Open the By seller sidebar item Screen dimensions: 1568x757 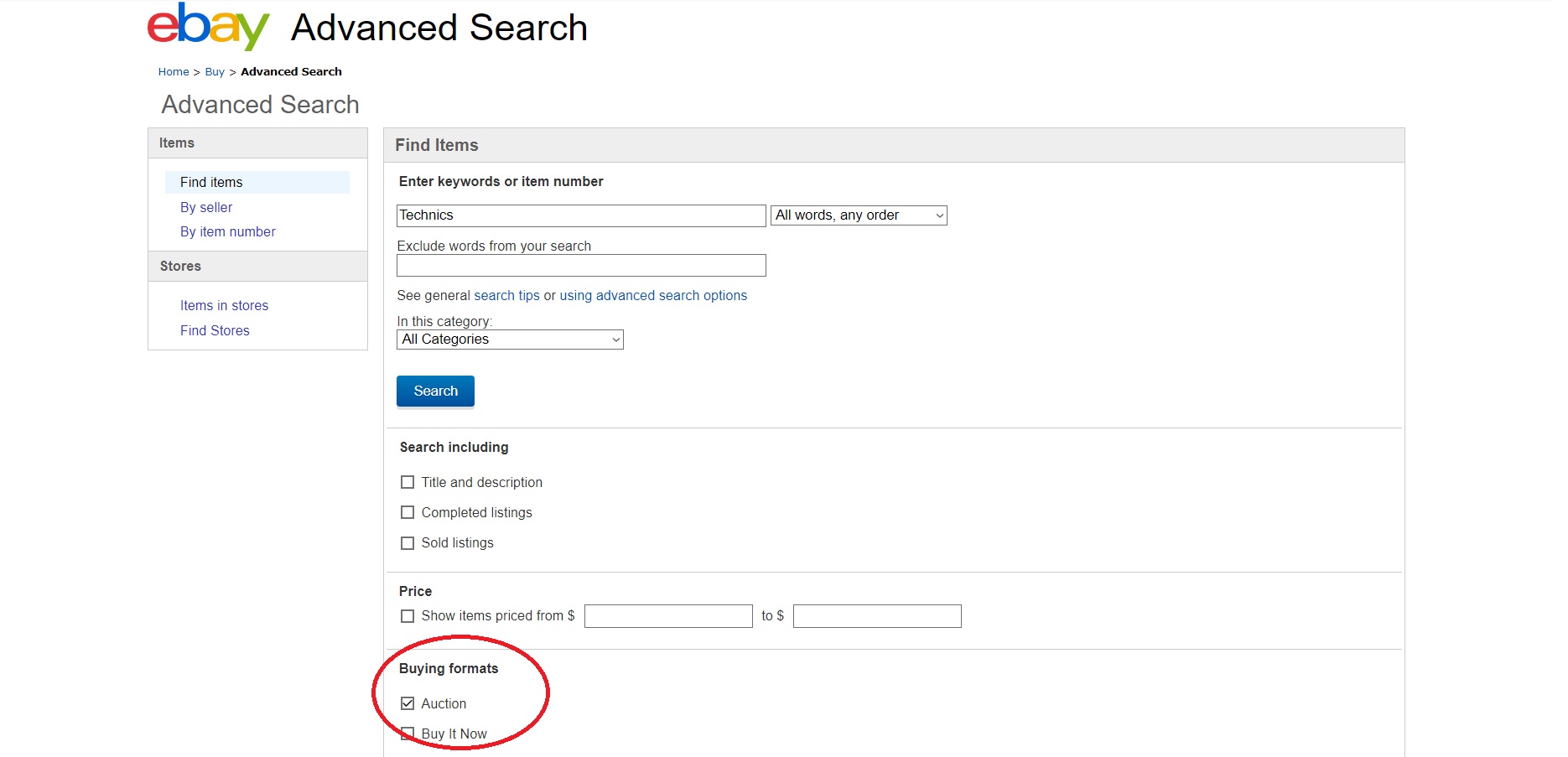point(206,207)
